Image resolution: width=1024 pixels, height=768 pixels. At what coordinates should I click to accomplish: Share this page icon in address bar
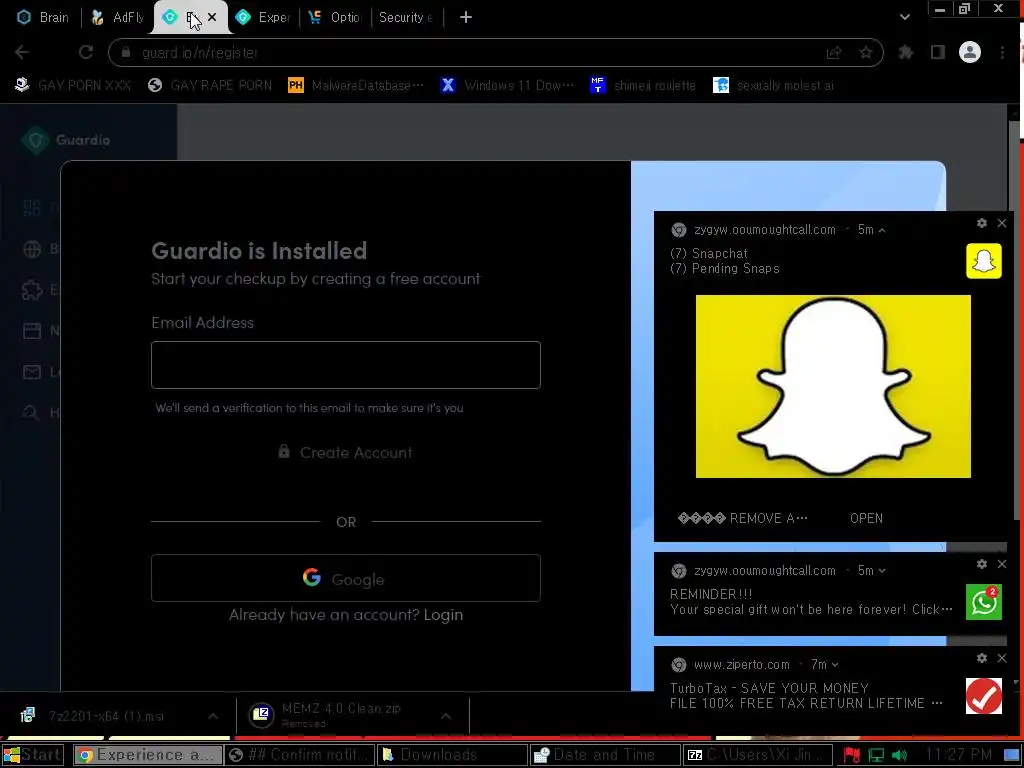point(834,53)
